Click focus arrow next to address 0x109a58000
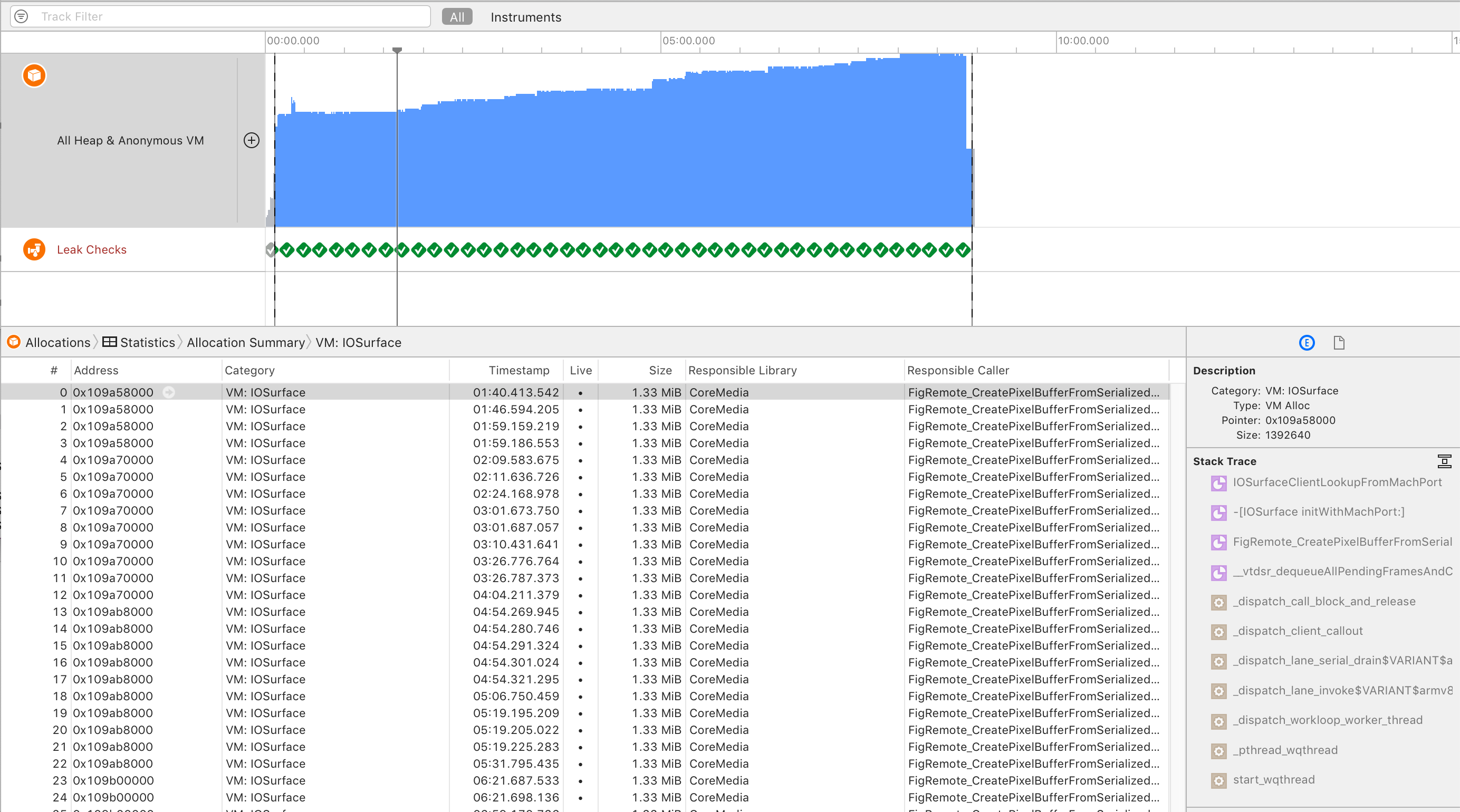The width and height of the screenshot is (1460, 812). coord(168,392)
